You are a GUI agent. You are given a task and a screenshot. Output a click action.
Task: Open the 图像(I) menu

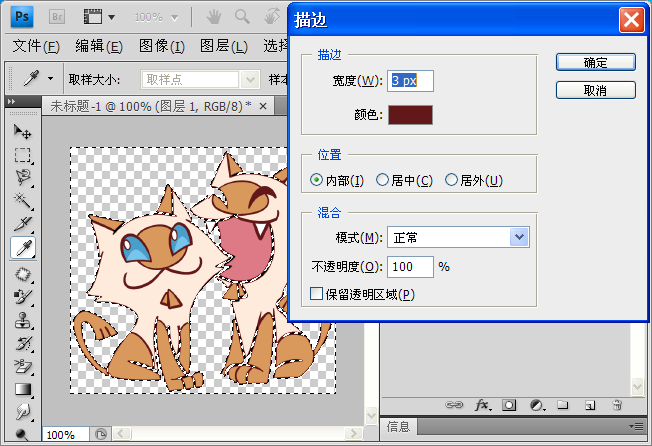click(x=162, y=46)
